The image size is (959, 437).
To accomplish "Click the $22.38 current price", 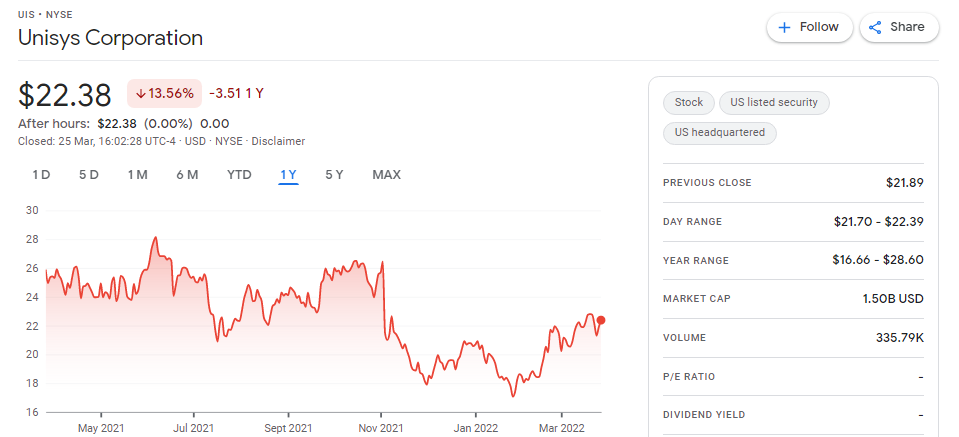I will click(65, 95).
